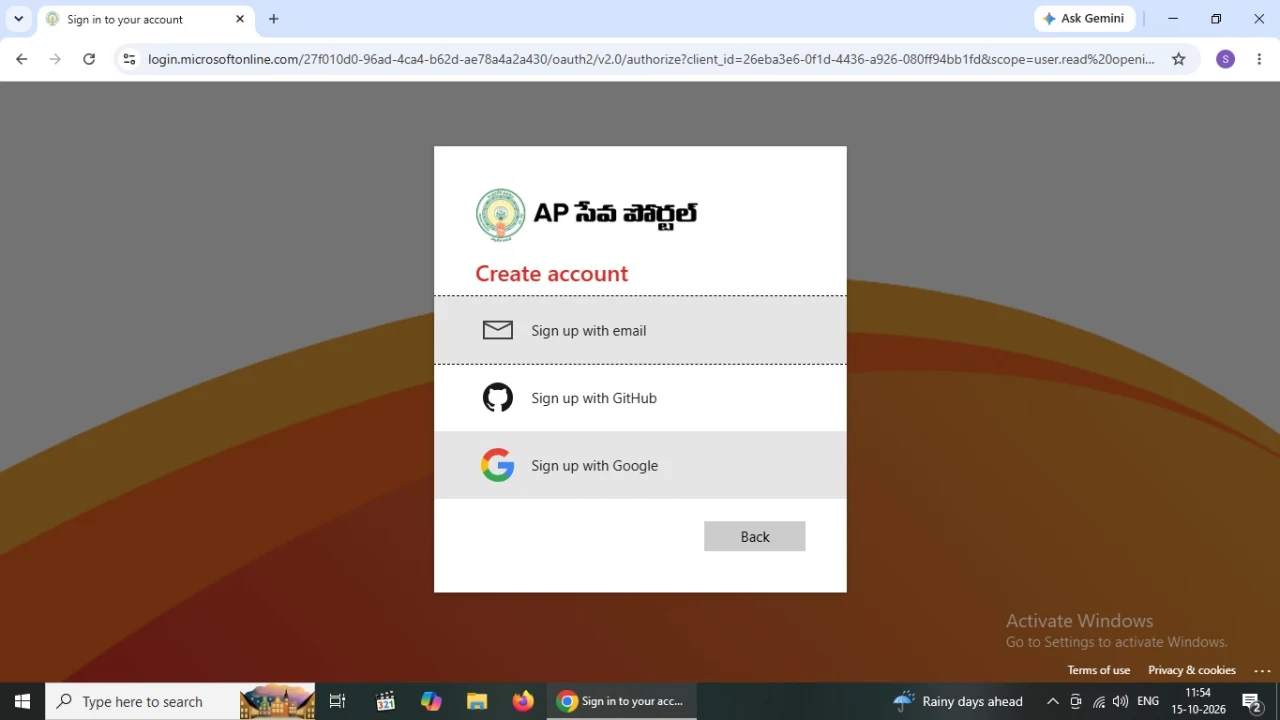
Task: Open Copilot from the taskbar
Action: (431, 701)
